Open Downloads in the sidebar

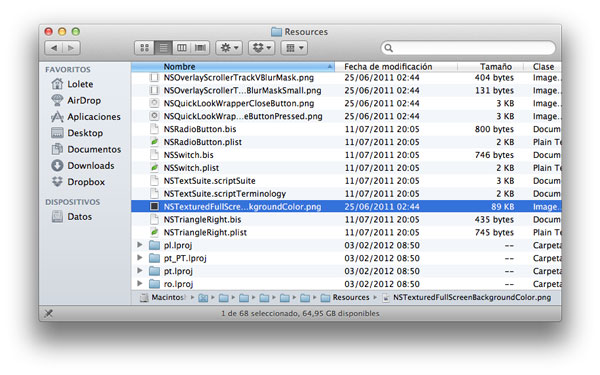[83, 165]
